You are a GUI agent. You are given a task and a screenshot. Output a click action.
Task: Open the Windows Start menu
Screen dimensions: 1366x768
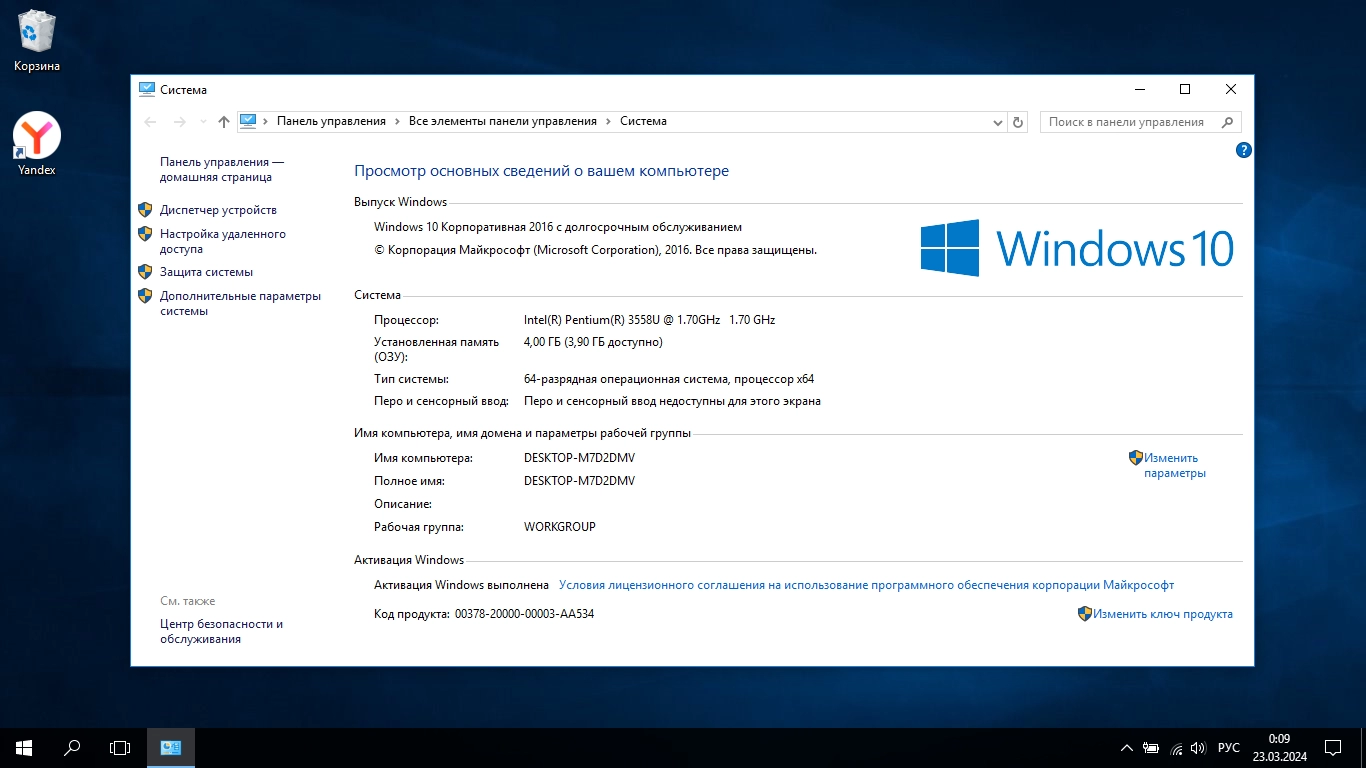pos(24,747)
